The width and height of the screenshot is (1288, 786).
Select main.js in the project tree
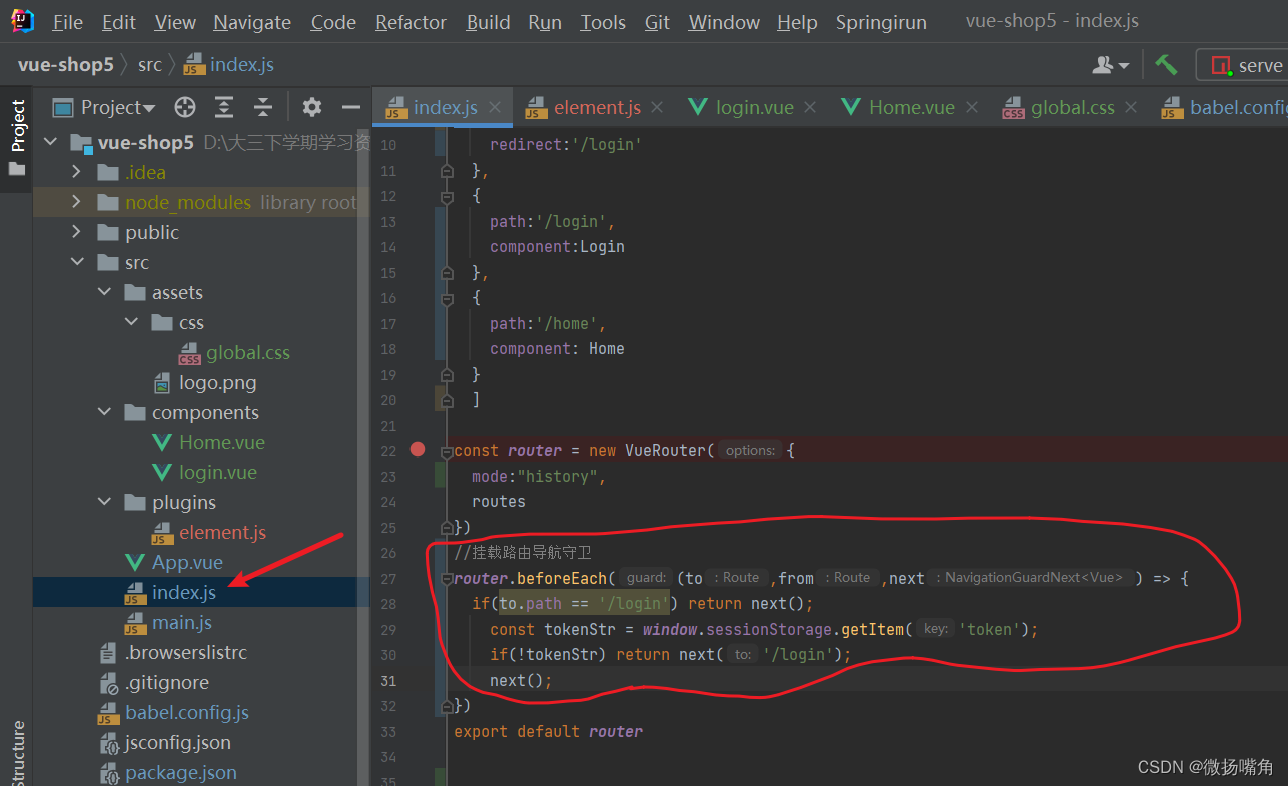click(182, 622)
